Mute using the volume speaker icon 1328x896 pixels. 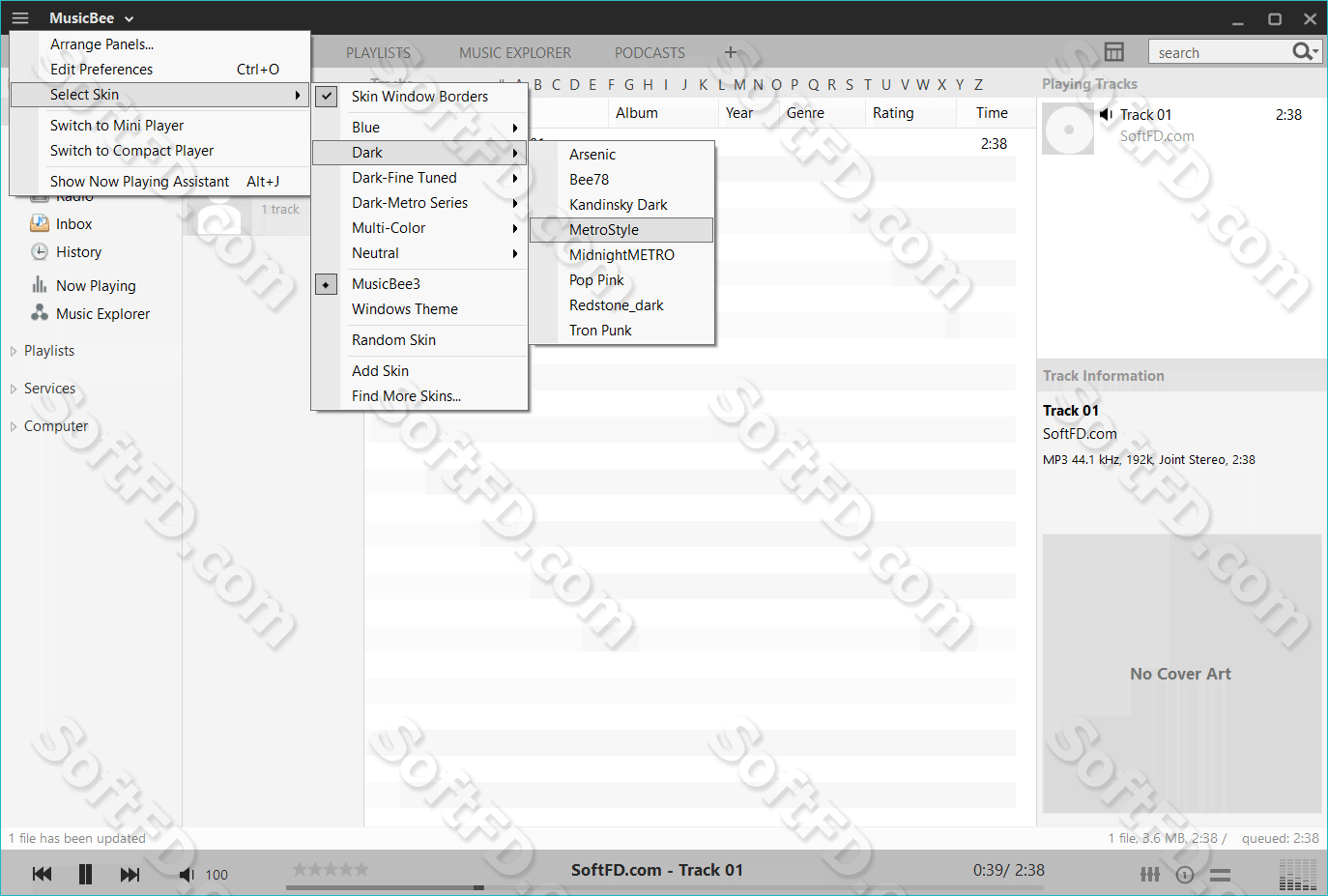[x=187, y=875]
